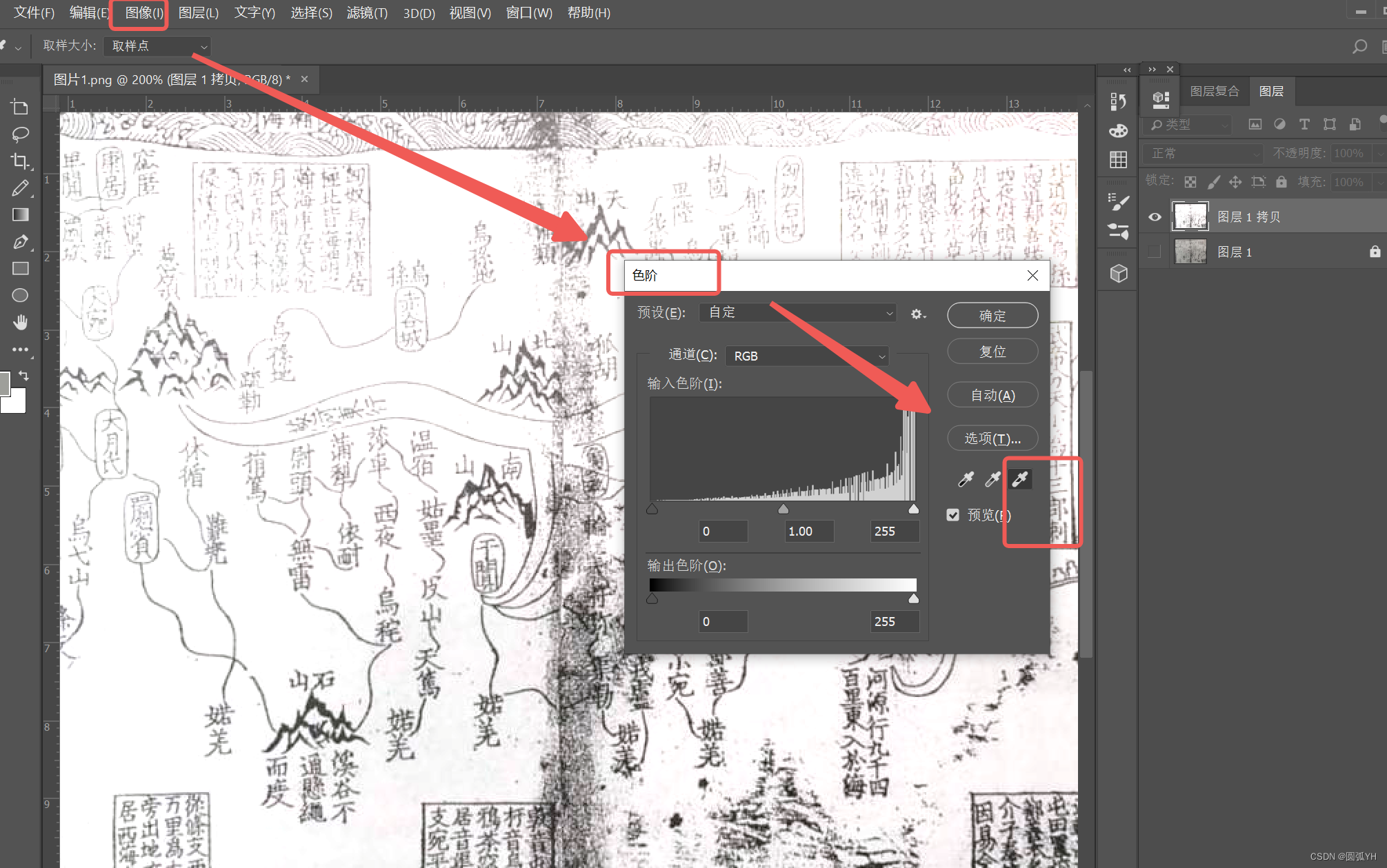Screen dimensions: 1387x868
Task: Select the Pen tool in toolbar
Action: tap(20, 242)
